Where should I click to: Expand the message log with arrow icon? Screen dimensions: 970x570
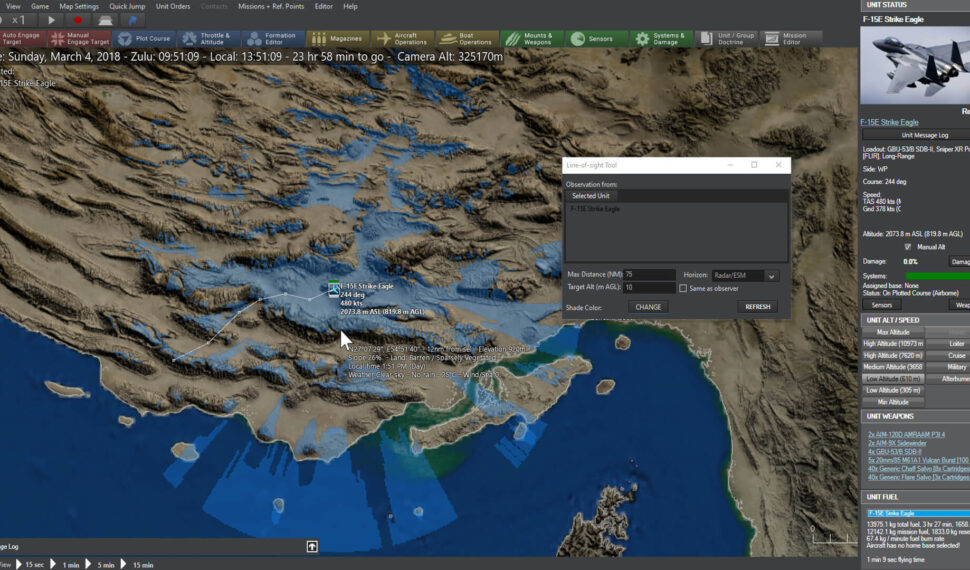(312, 546)
